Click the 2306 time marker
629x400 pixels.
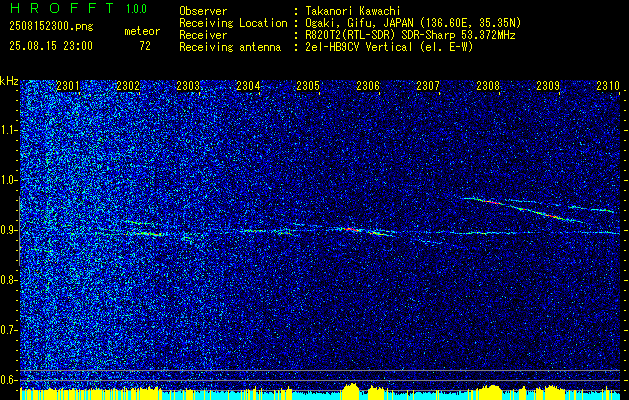[368, 86]
